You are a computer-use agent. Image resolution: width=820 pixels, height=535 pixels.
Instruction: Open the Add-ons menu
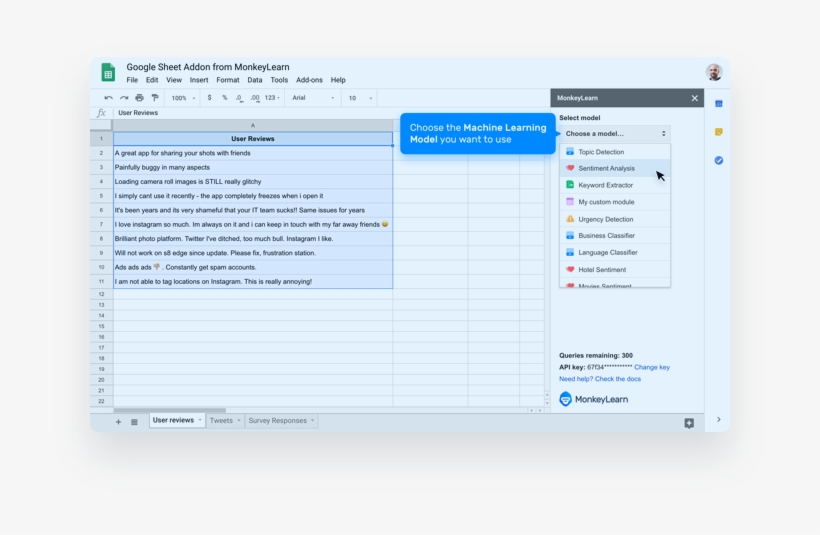pyautogui.click(x=309, y=80)
